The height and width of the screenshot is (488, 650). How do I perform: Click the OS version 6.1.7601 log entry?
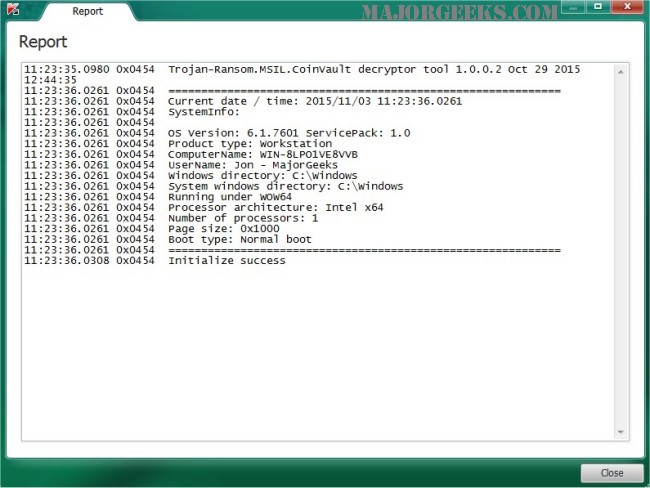pyautogui.click(x=217, y=133)
